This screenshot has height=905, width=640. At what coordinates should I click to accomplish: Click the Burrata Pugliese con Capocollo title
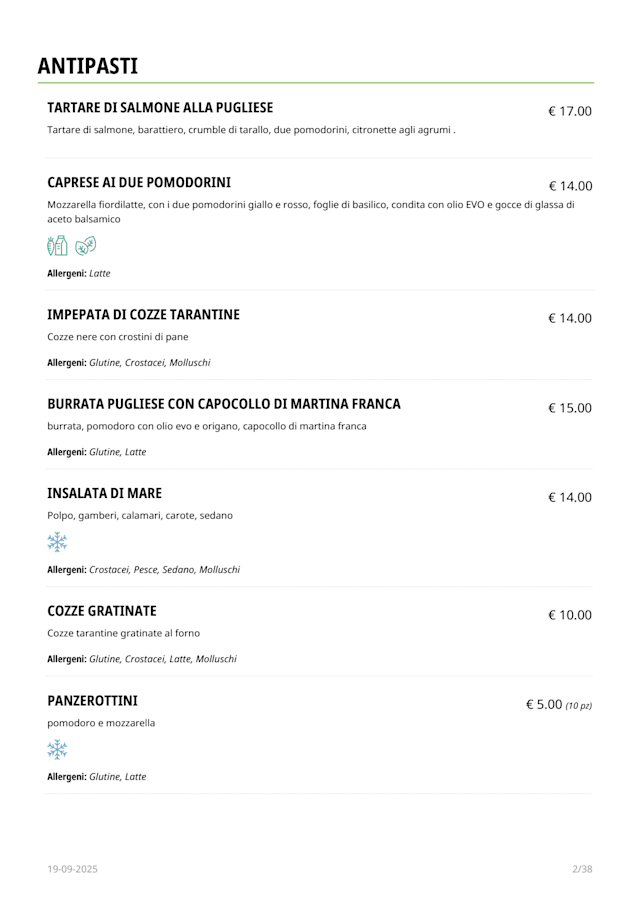224,404
